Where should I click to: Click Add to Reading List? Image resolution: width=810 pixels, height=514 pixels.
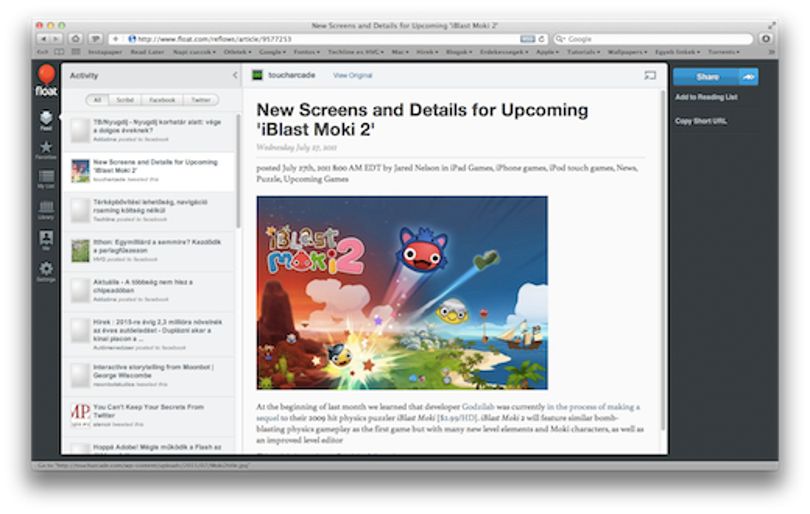pyautogui.click(x=706, y=97)
